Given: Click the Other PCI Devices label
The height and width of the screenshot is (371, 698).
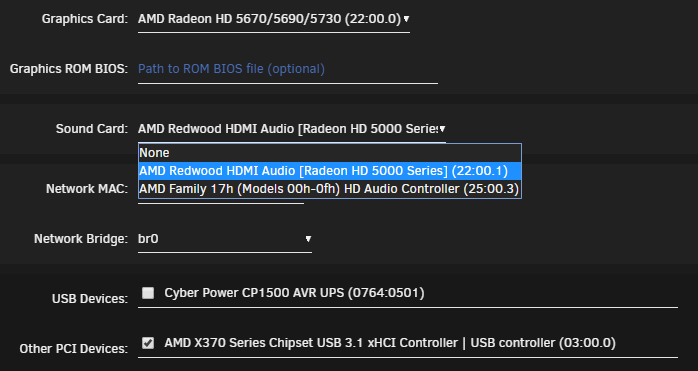Looking at the screenshot, I should (x=73, y=349).
